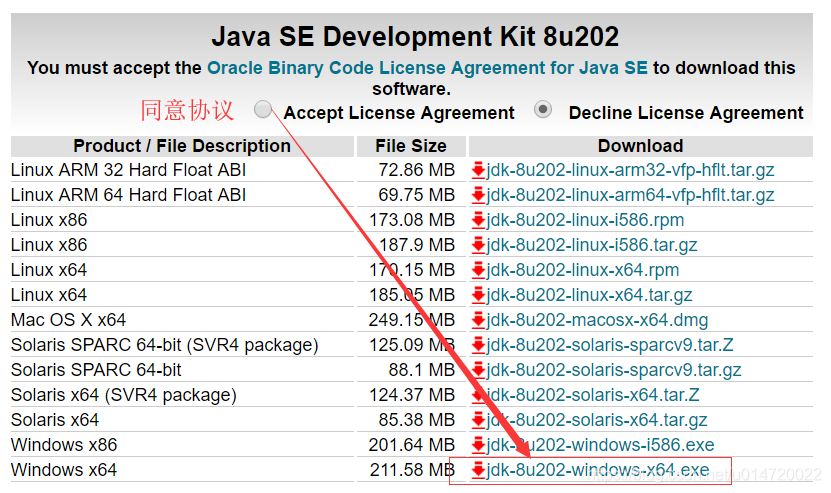This screenshot has height=493, width=831.
Task: Click Download column header
Action: [x=640, y=146]
